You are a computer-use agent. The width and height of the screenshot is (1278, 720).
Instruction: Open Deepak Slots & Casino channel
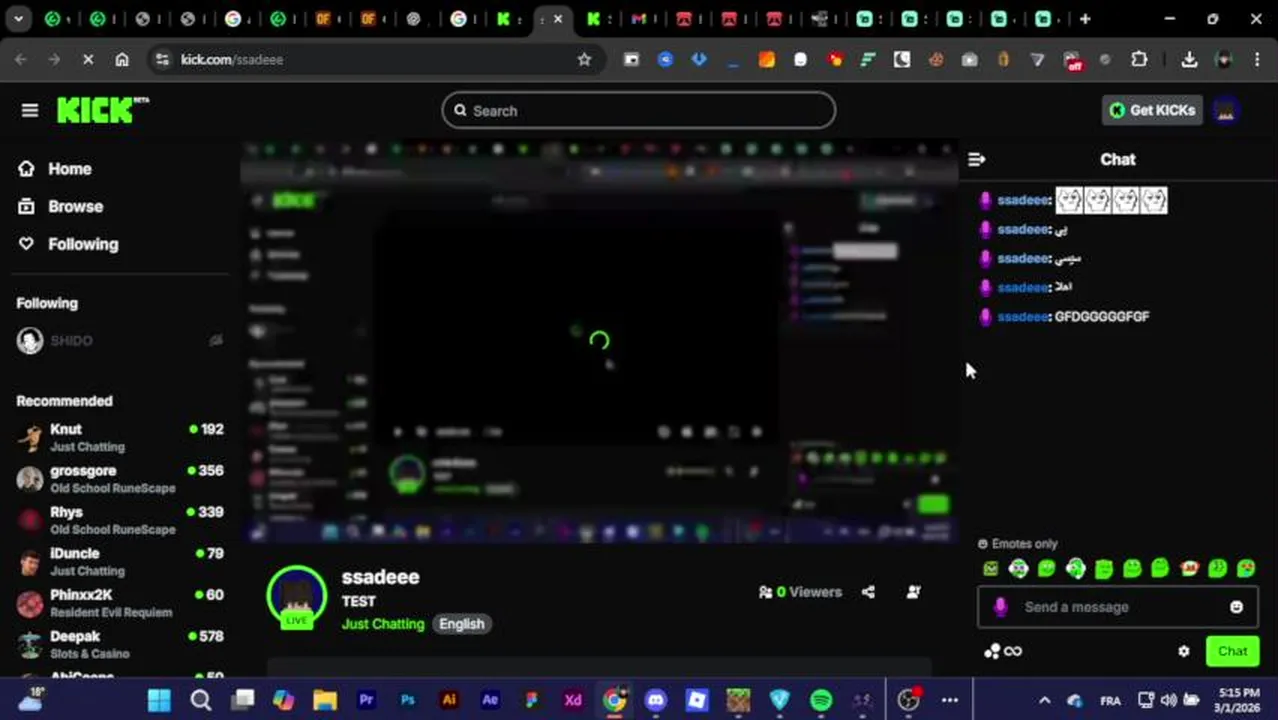[x=120, y=644]
